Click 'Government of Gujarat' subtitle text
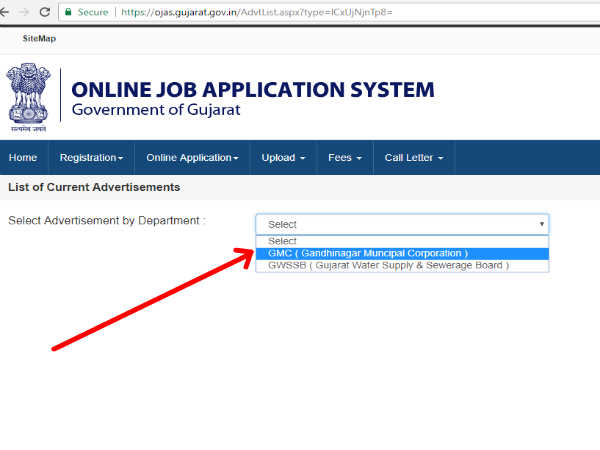This screenshot has width=600, height=450. 156,110
